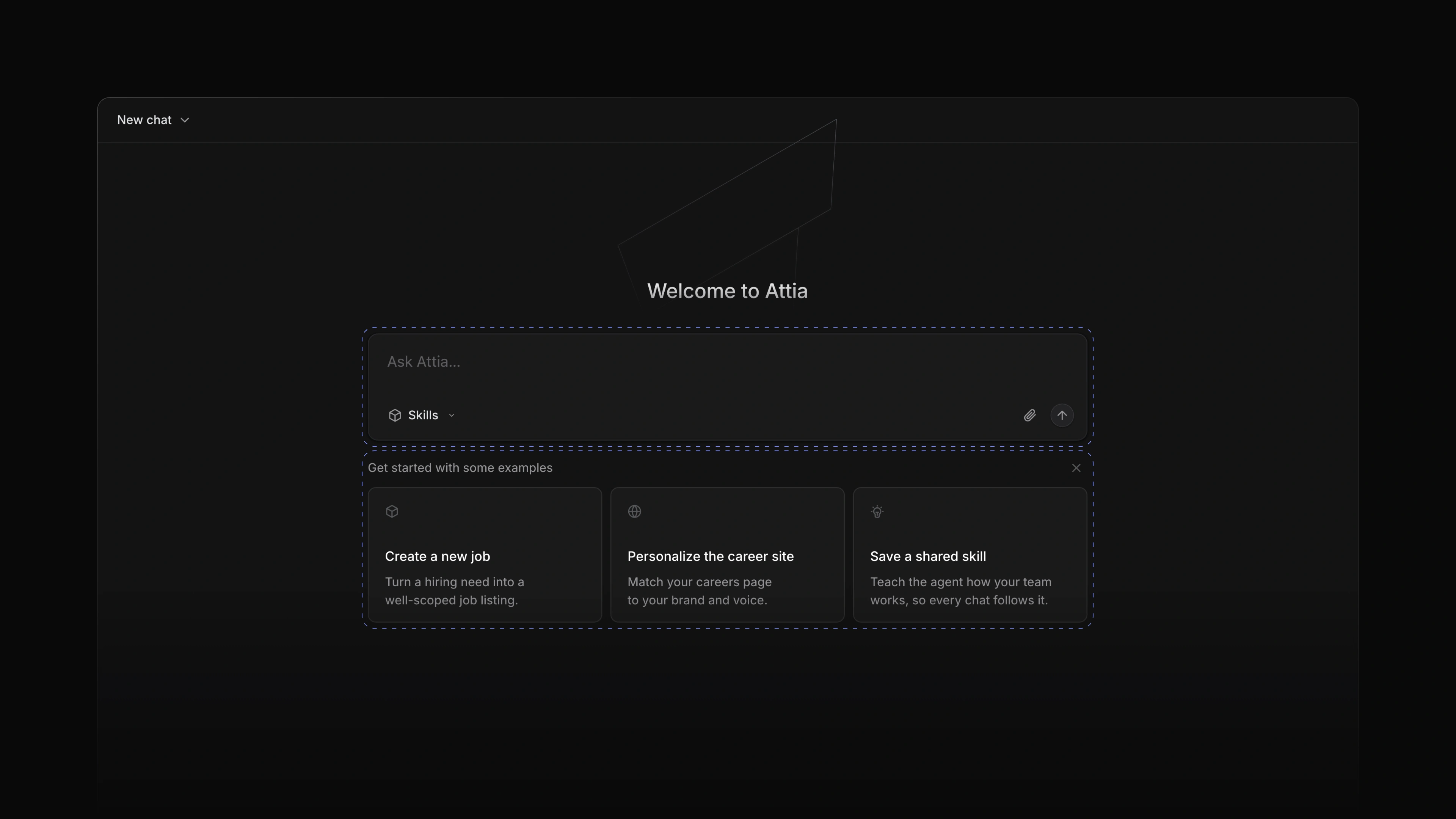Screen dimensions: 1456x819
Task: Click 'Match your careers page' description text
Action: [699, 582]
